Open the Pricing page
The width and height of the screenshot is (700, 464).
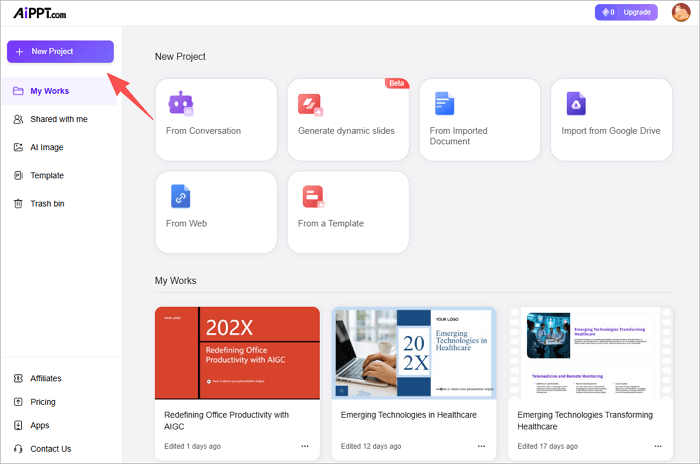tap(43, 402)
